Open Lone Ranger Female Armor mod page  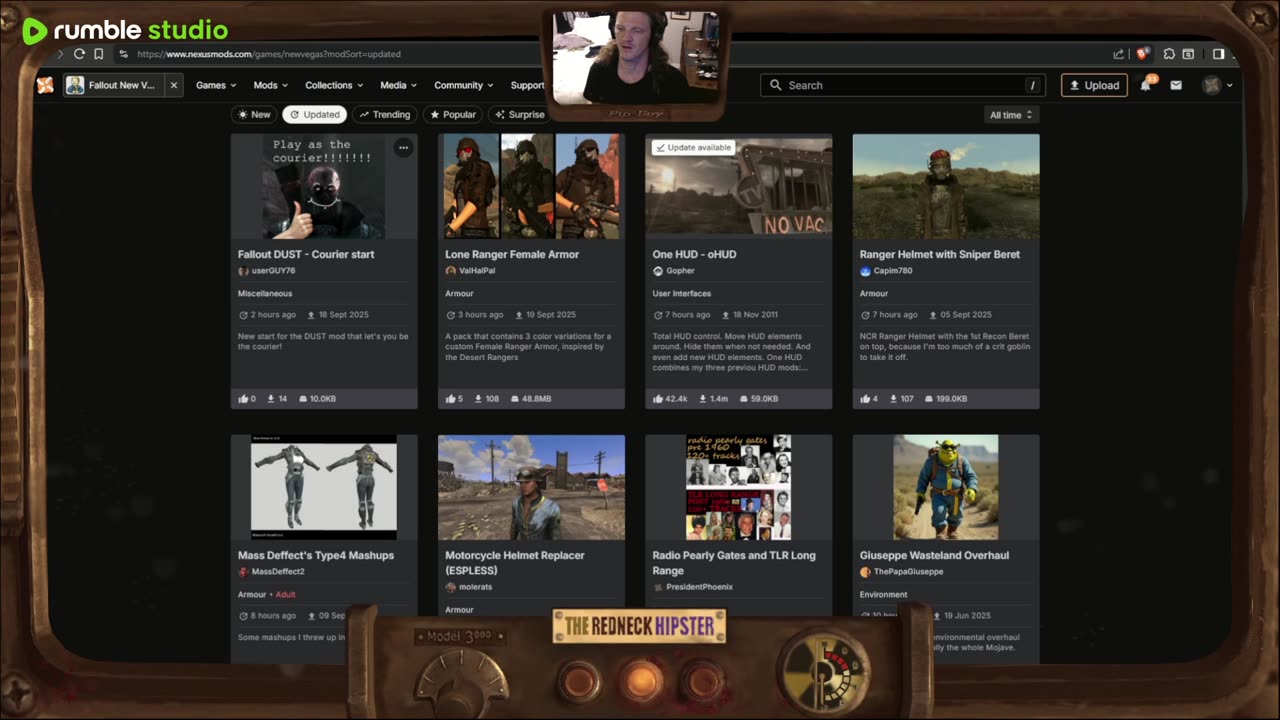tap(512, 254)
